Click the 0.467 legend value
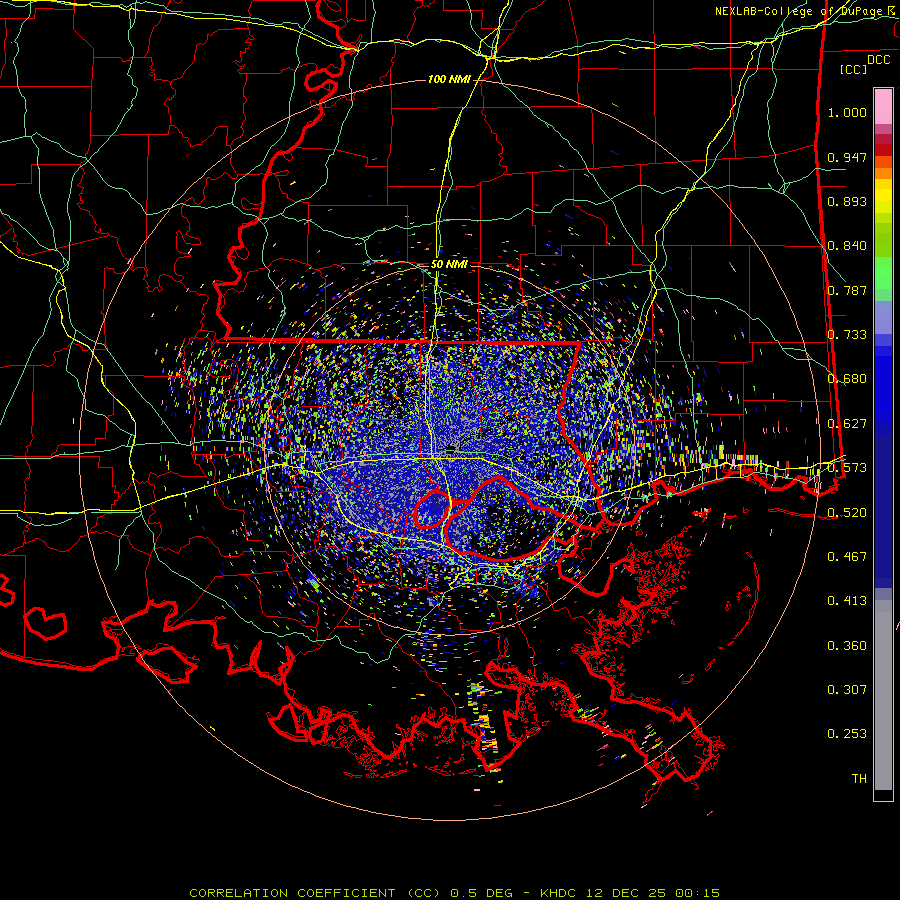Viewport: 900px width, 900px height. pyautogui.click(x=847, y=557)
